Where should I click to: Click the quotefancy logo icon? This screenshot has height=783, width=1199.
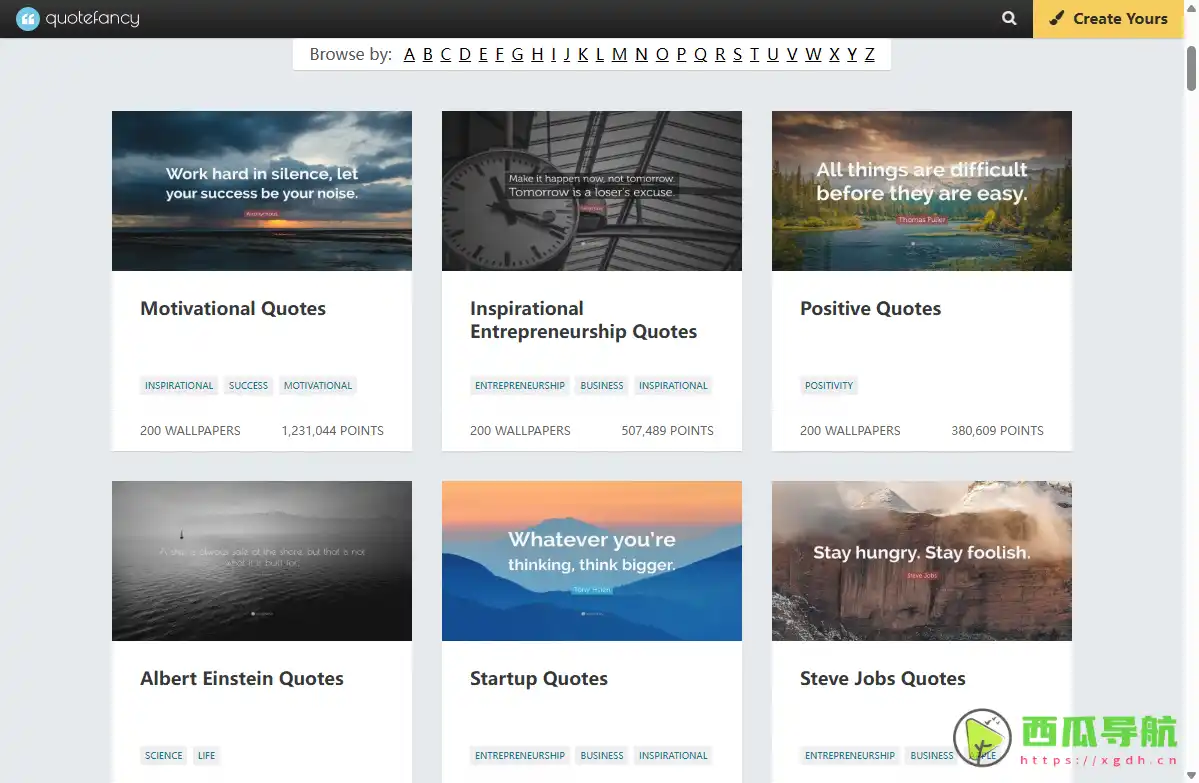coord(28,19)
